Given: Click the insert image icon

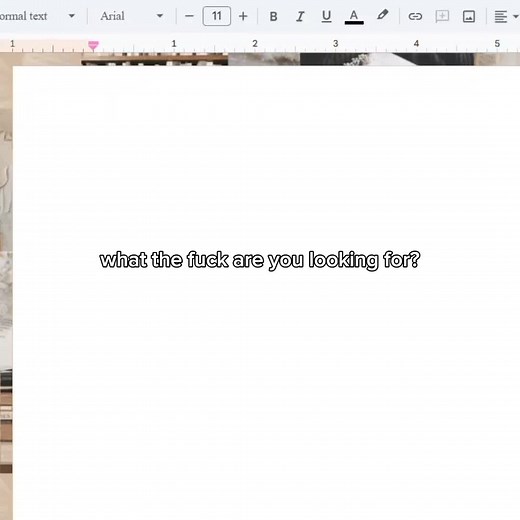Looking at the screenshot, I should pos(469,16).
